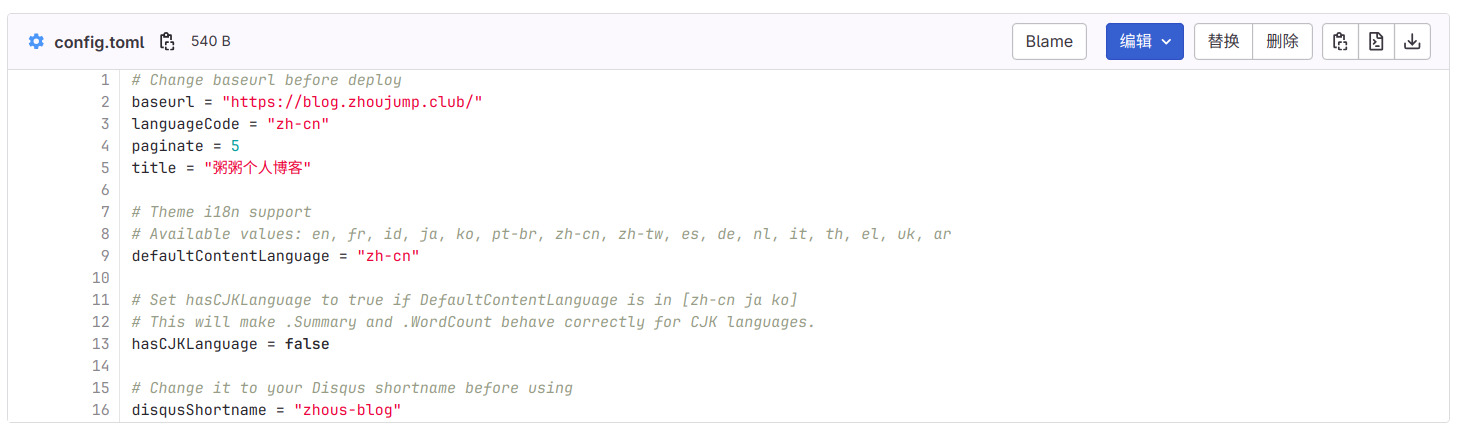This screenshot has height=438, width=1463.
Task: Jump to line number 2
Action: pyautogui.click(x=105, y=102)
